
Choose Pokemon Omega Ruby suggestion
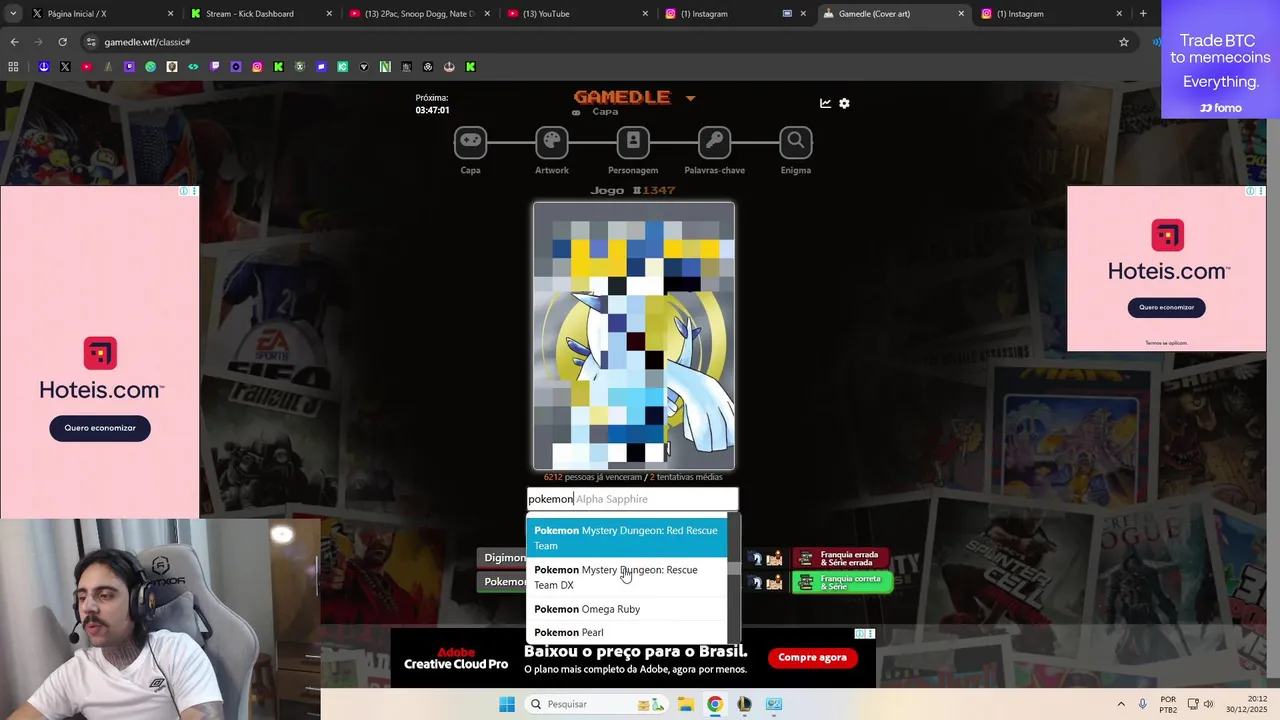coord(627,609)
